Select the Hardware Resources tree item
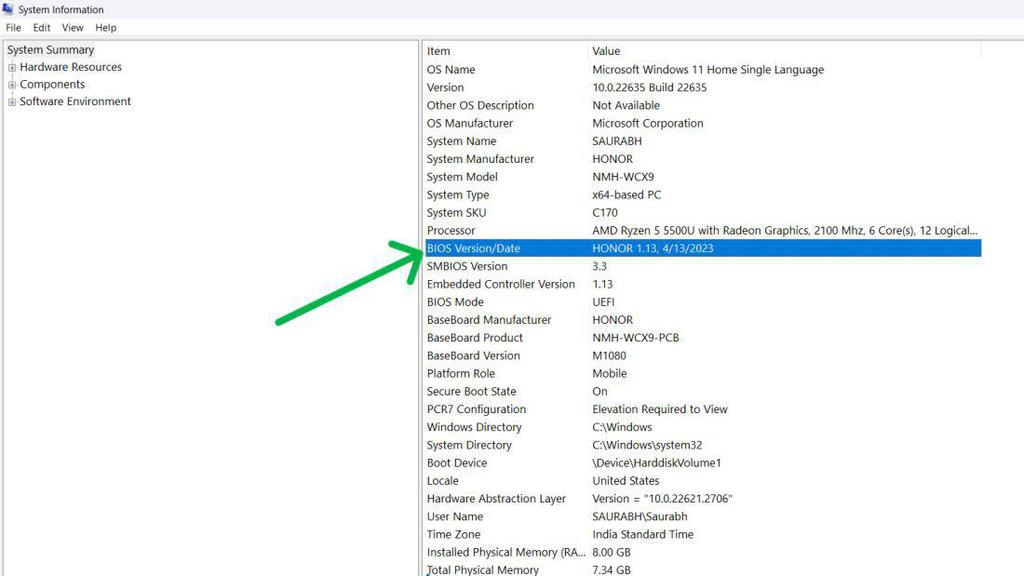Image resolution: width=1024 pixels, height=576 pixels. (71, 67)
